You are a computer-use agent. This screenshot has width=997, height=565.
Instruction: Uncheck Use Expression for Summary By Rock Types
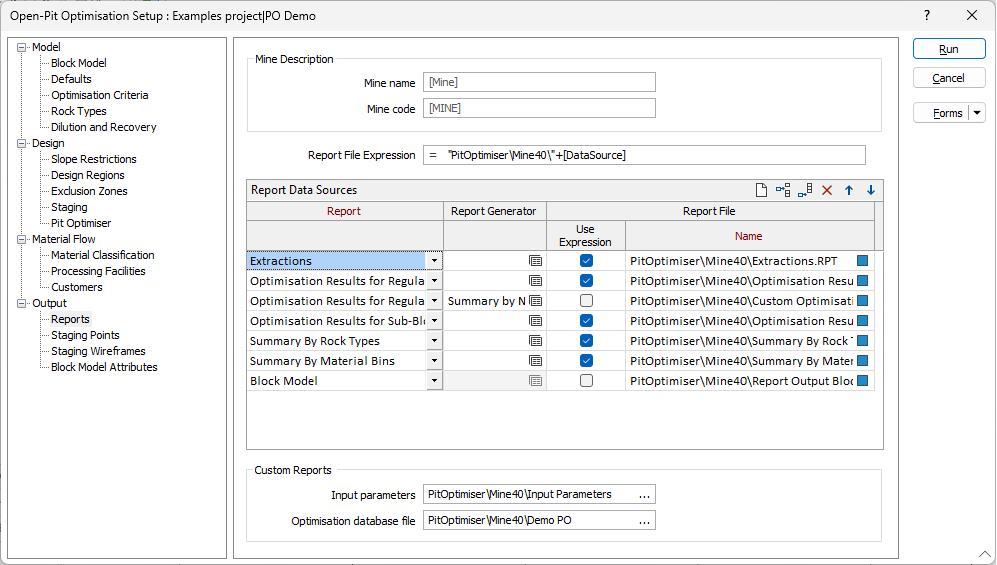[586, 341]
